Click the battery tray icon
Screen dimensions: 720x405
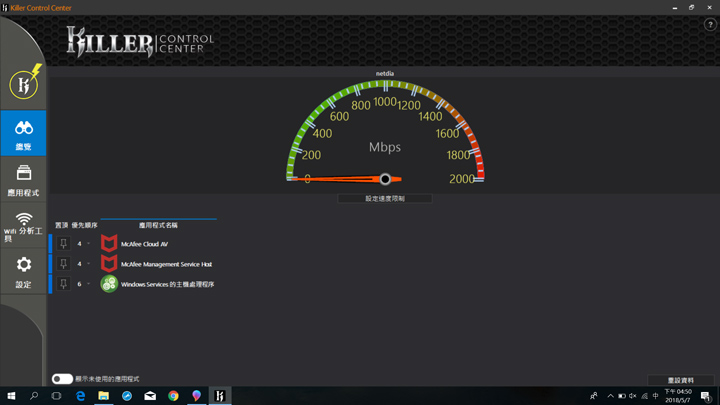pos(622,396)
